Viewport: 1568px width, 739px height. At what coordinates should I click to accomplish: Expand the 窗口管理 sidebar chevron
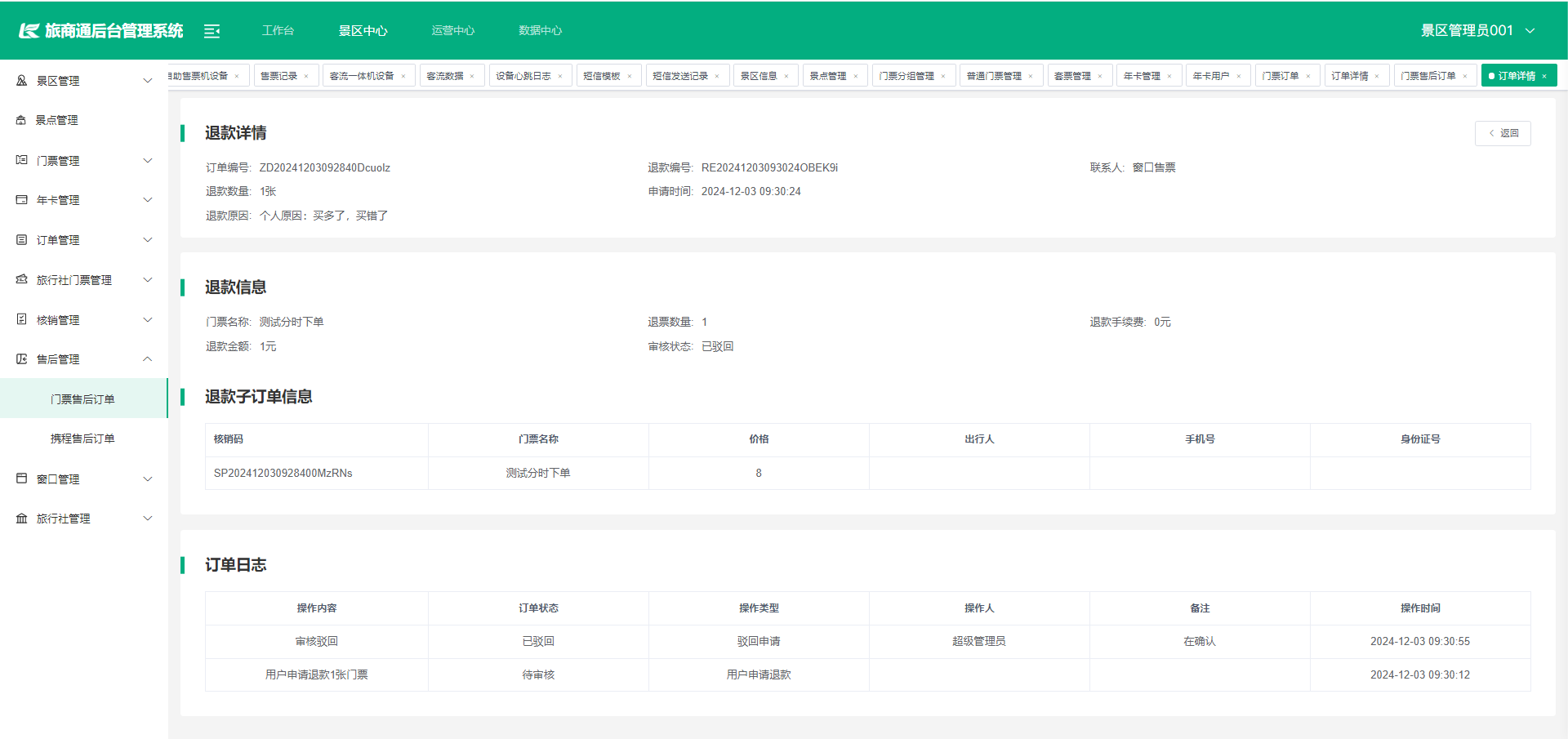tap(148, 479)
